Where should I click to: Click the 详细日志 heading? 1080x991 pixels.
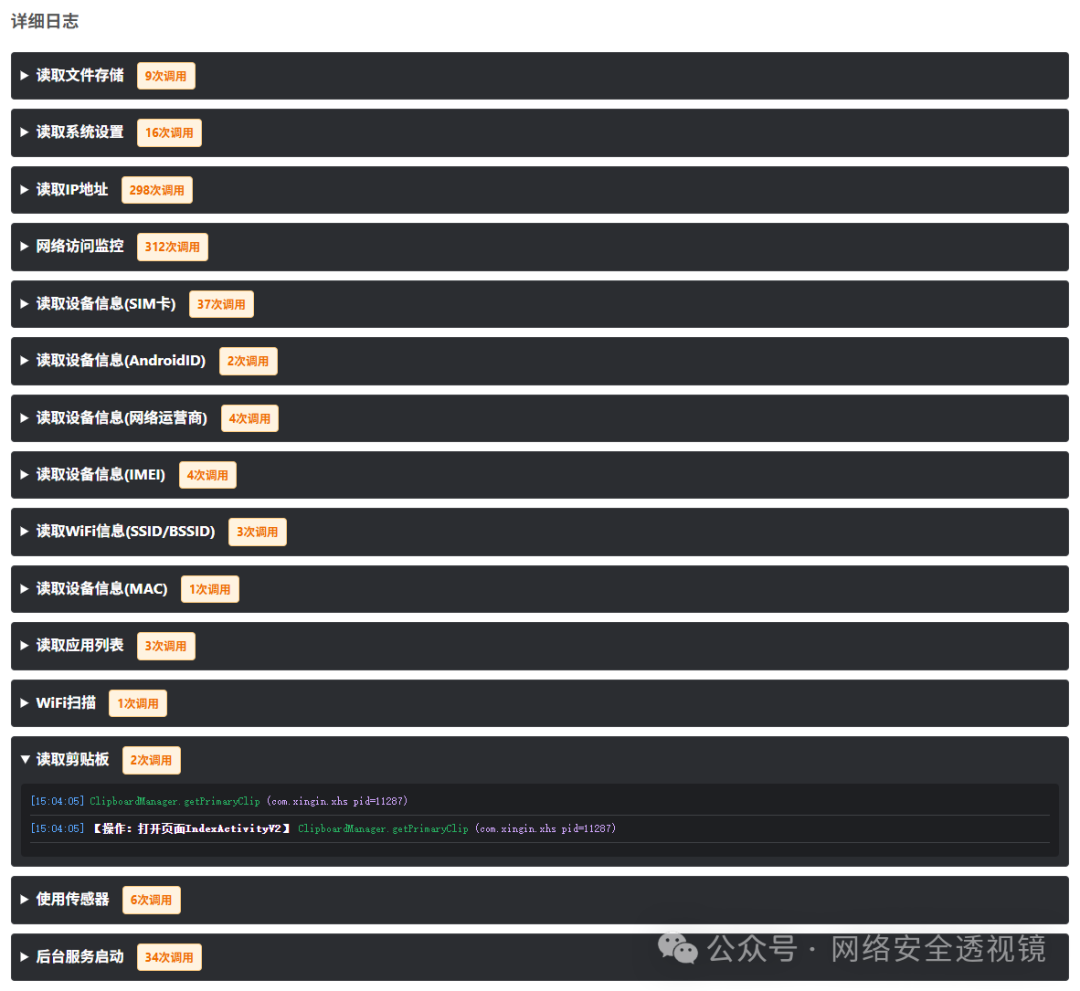point(45,21)
